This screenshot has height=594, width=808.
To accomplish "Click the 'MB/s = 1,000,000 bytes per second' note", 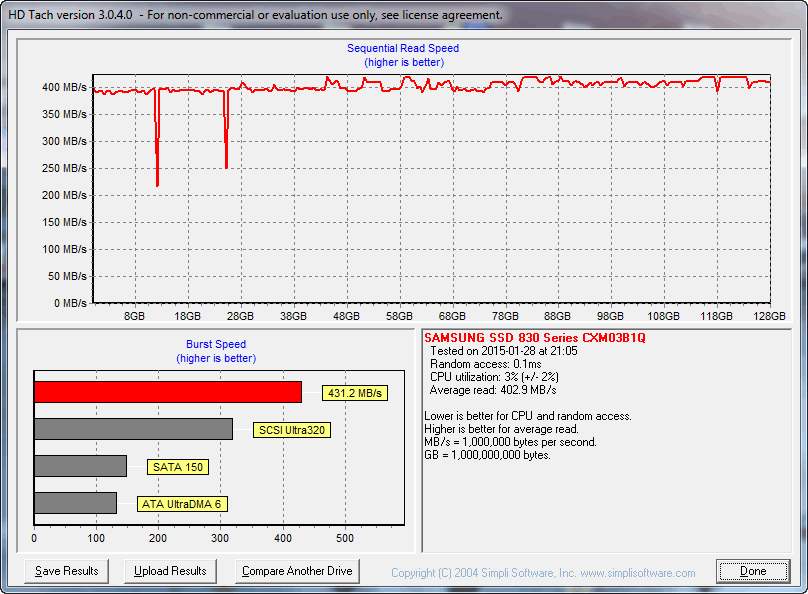I will point(510,442).
